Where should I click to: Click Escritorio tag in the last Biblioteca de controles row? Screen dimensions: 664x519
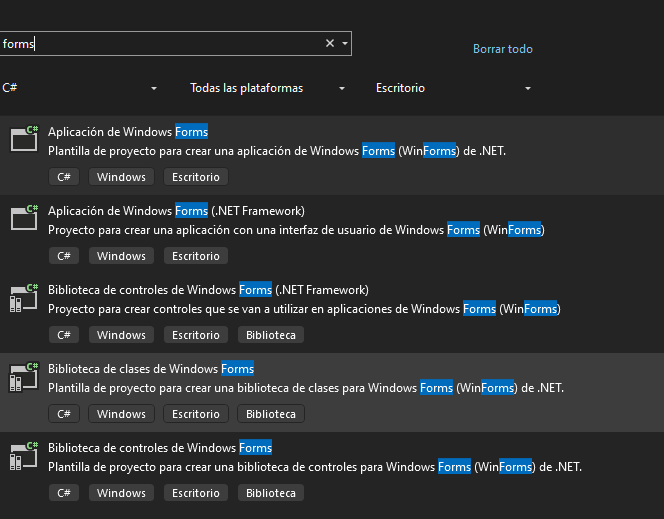click(x=196, y=493)
